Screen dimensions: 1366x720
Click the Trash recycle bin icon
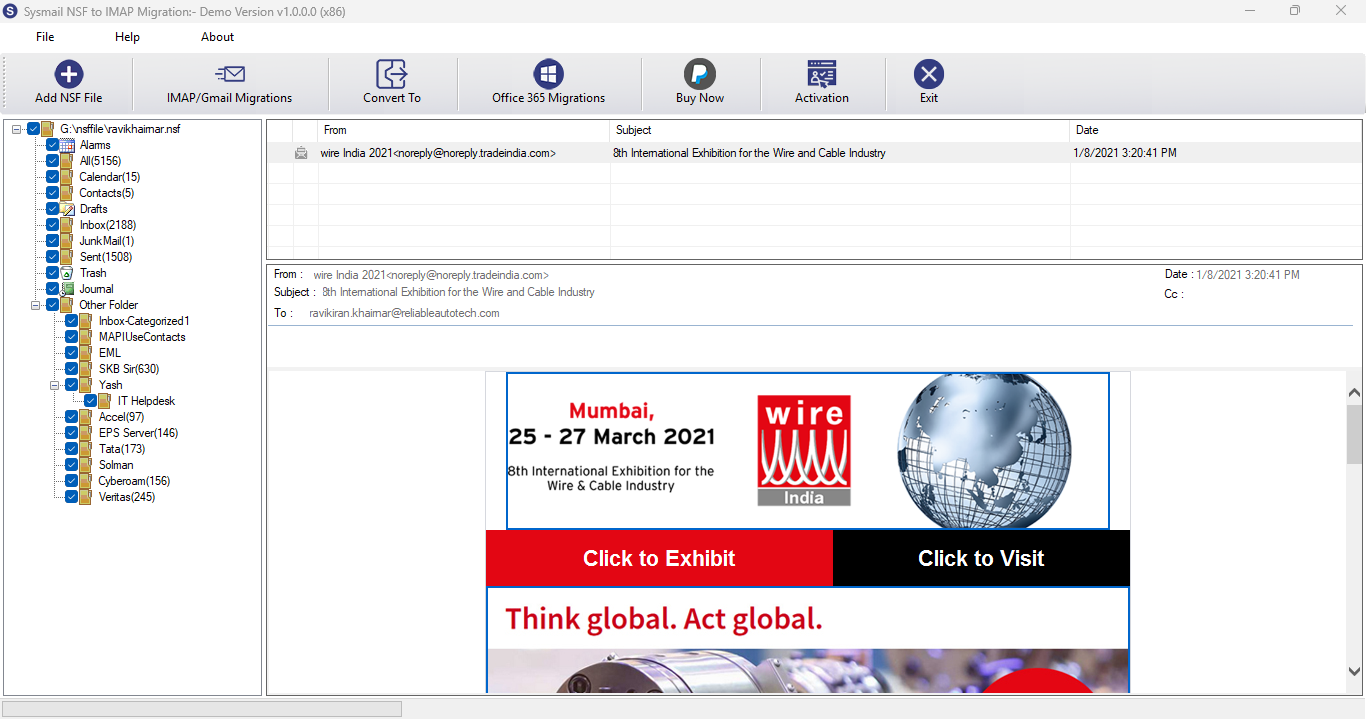68,273
